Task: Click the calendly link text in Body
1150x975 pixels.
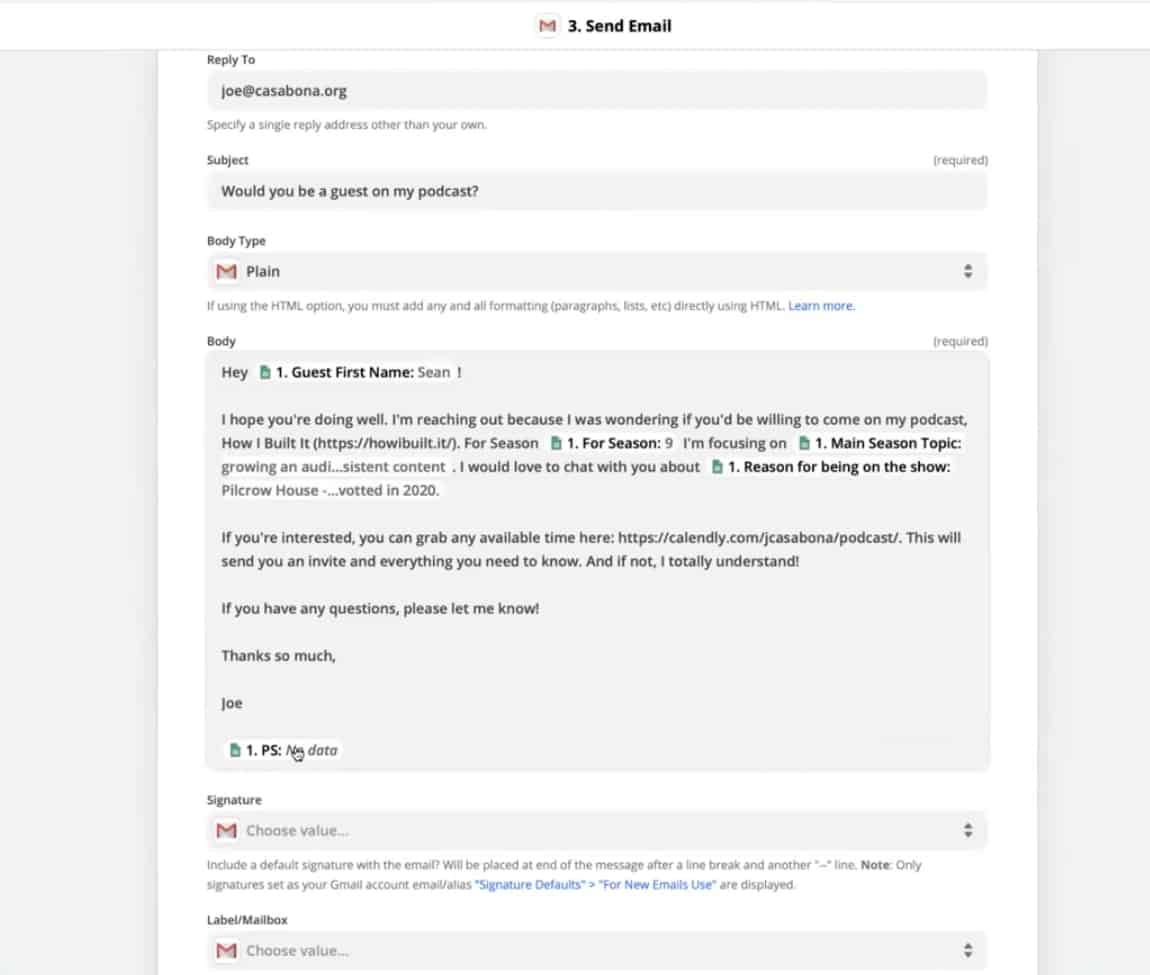Action: tap(758, 538)
